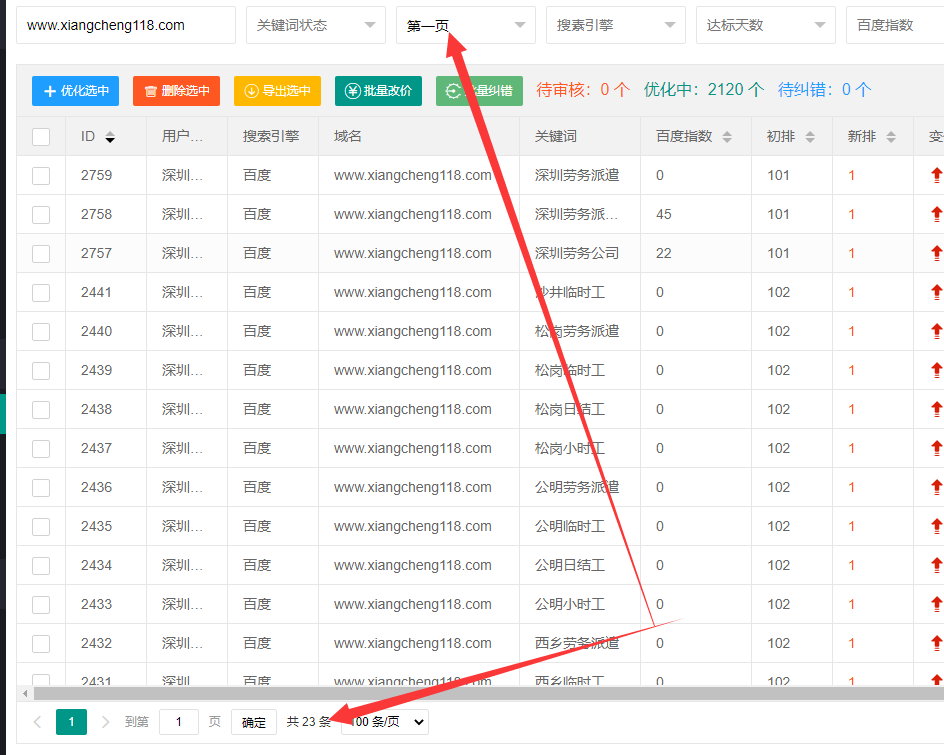The width and height of the screenshot is (944, 755).
Task: Toggle the select-all header checkbox
Action: (x=41, y=137)
